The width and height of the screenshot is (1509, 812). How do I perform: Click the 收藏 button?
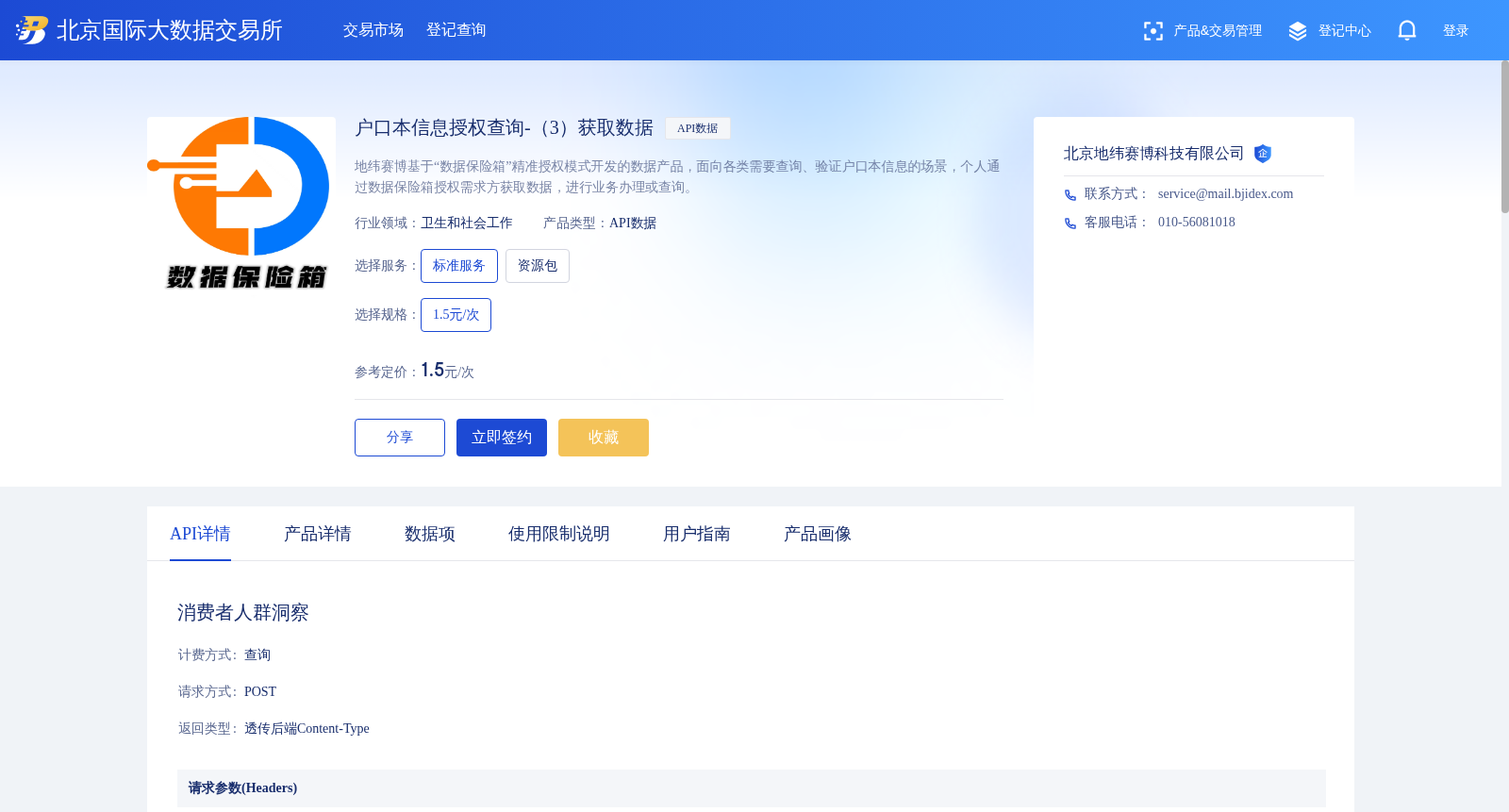604,438
